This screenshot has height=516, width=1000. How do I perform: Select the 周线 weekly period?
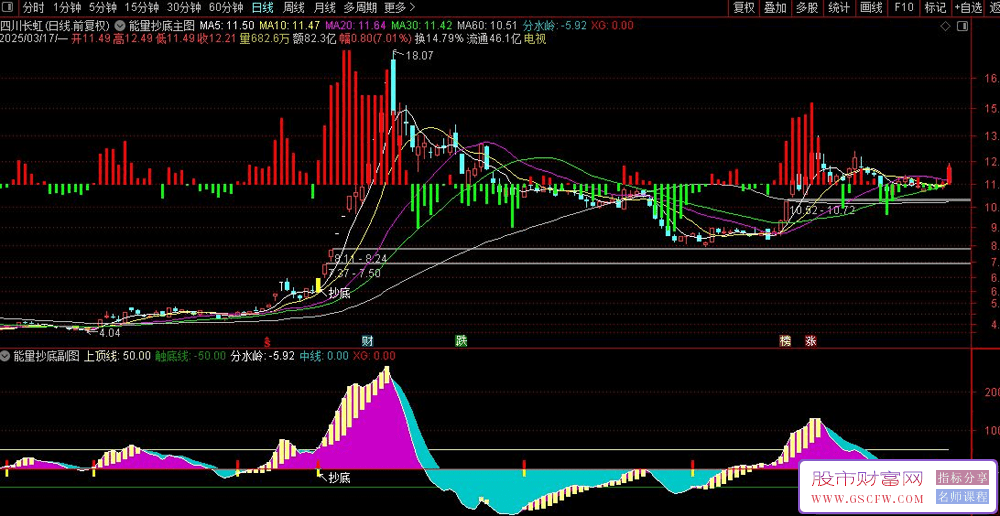point(294,8)
